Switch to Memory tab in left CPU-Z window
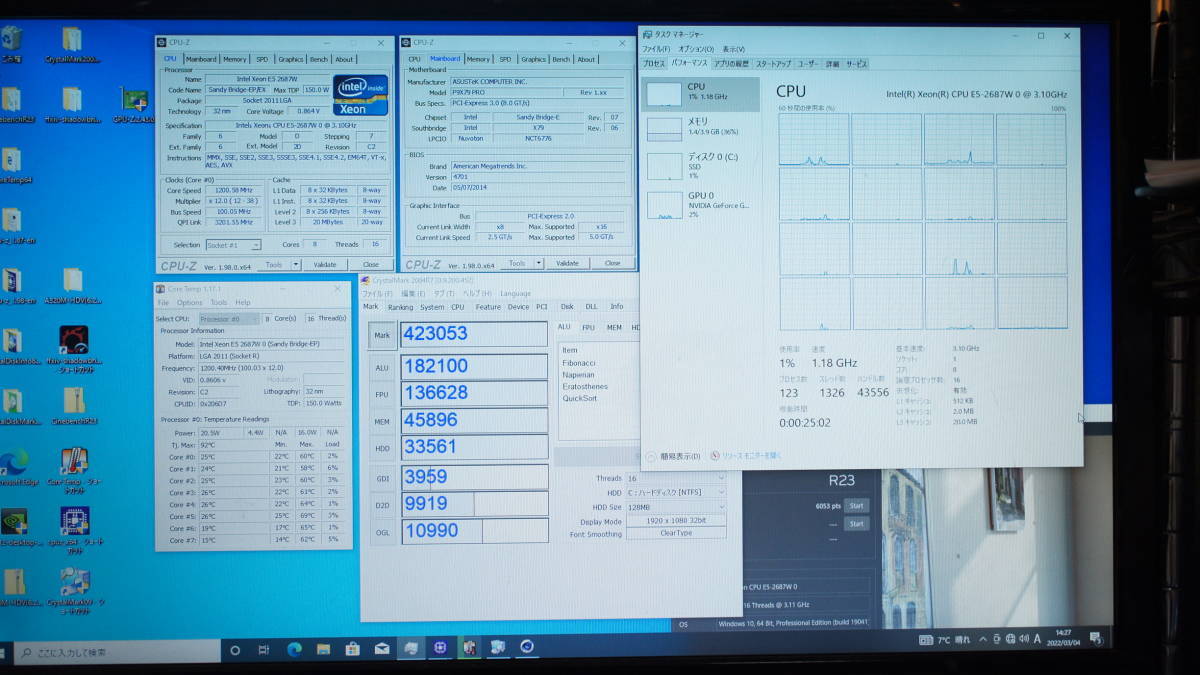This screenshot has width=1200, height=675. (235, 59)
